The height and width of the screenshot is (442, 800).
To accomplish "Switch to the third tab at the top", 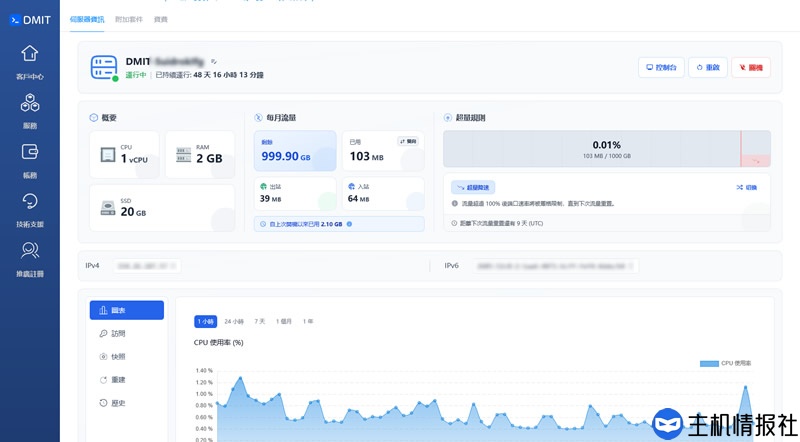I will point(161,19).
